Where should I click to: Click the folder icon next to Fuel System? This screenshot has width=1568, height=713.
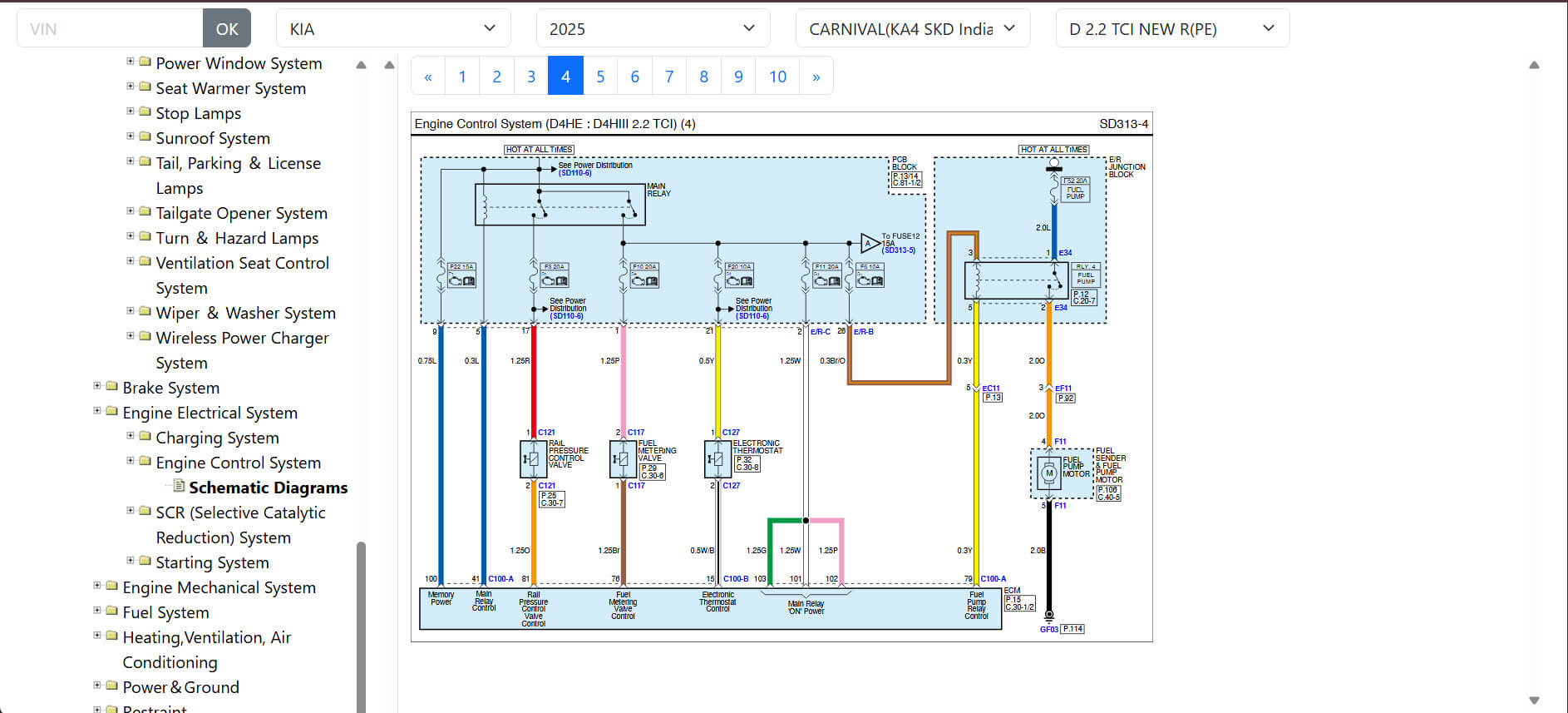[111, 611]
